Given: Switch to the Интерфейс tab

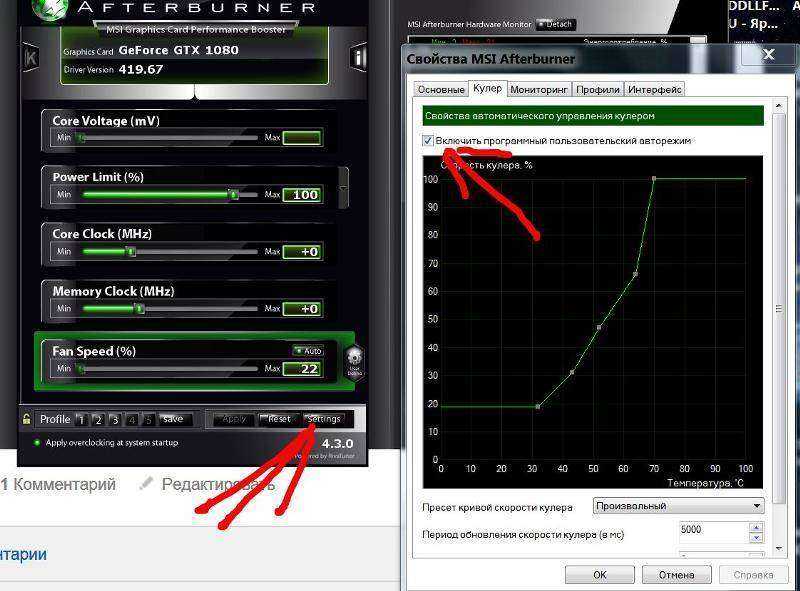Looking at the screenshot, I should pyautogui.click(x=655, y=89).
